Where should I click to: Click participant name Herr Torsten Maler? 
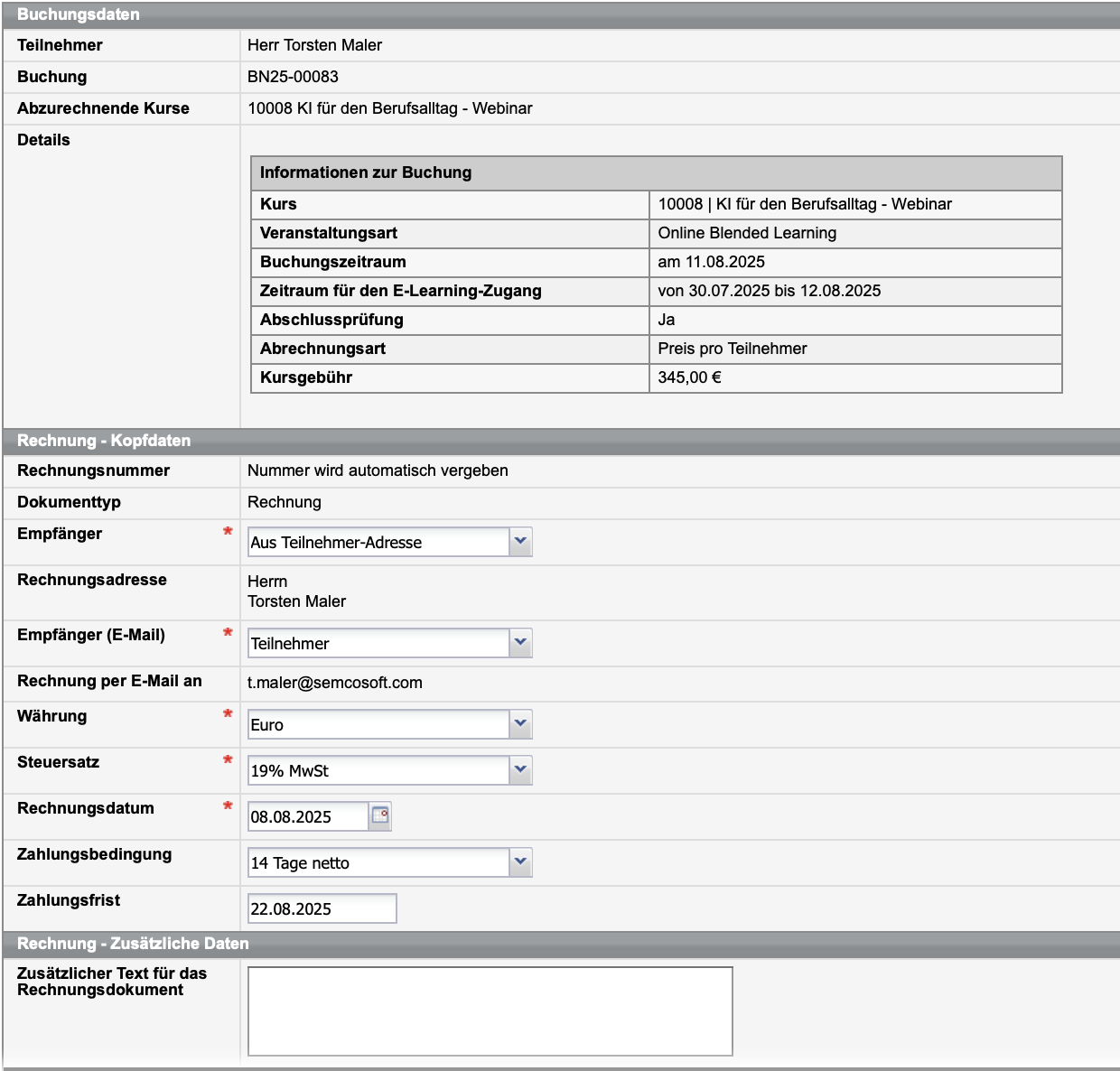click(314, 45)
